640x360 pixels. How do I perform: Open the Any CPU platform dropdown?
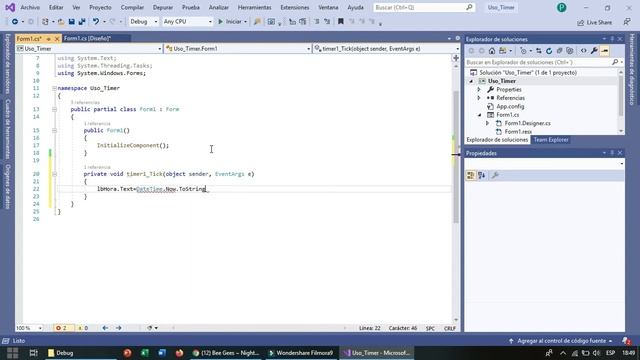[x=187, y=22]
